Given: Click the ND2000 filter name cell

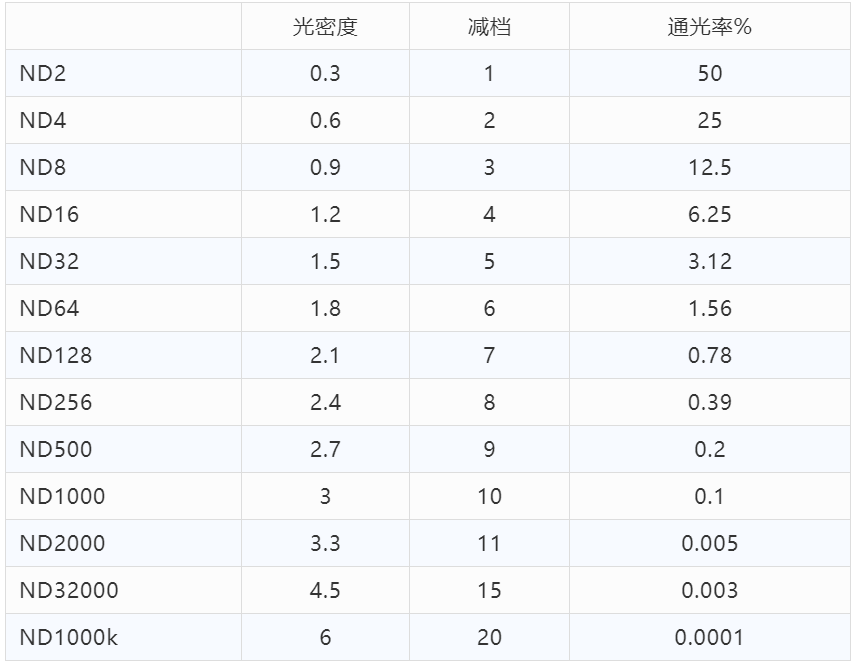Looking at the screenshot, I should (62, 544).
